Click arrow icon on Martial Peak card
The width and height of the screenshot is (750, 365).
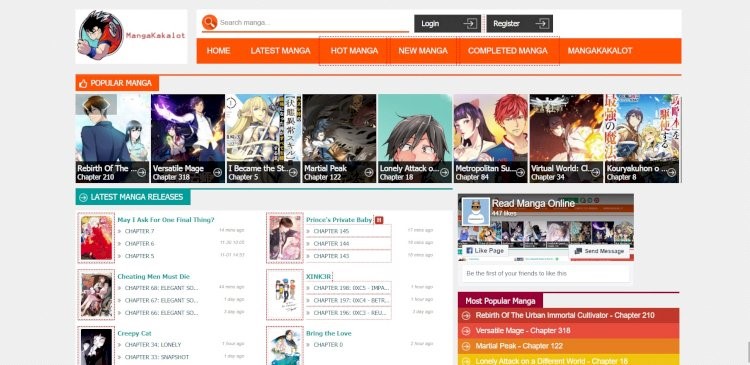pos(369,172)
